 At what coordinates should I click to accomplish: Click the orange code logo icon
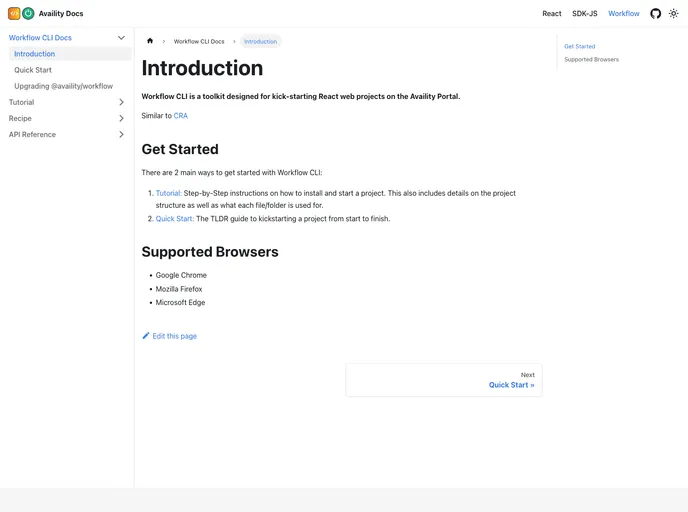pyautogui.click(x=14, y=14)
